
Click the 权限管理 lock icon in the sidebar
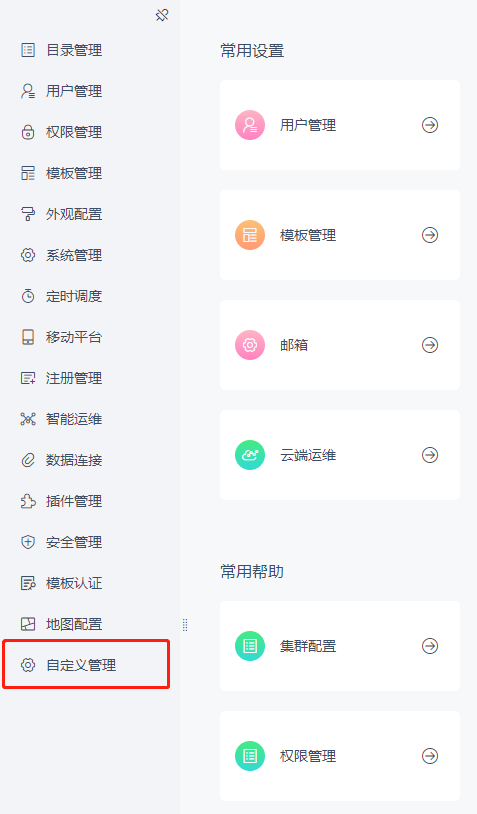[28, 132]
